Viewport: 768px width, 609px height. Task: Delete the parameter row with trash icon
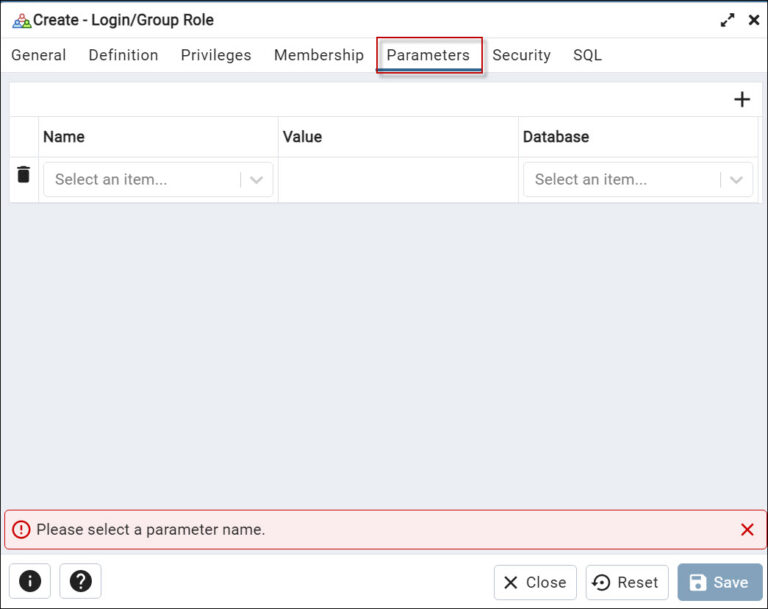point(23,174)
